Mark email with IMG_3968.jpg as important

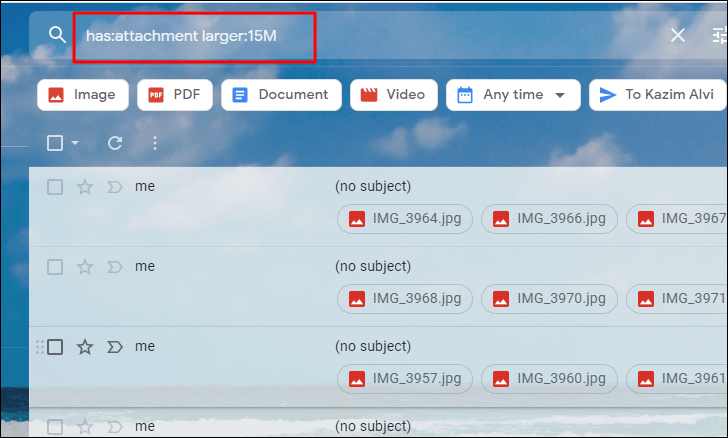[x=115, y=267]
